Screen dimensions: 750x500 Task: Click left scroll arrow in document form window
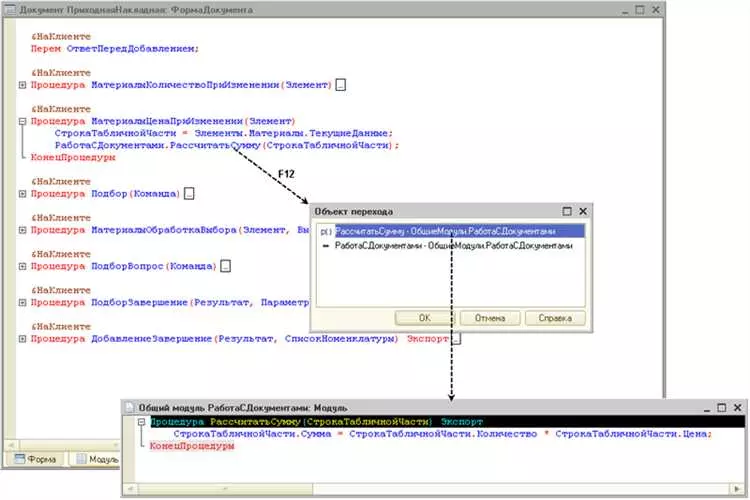click(x=11, y=445)
